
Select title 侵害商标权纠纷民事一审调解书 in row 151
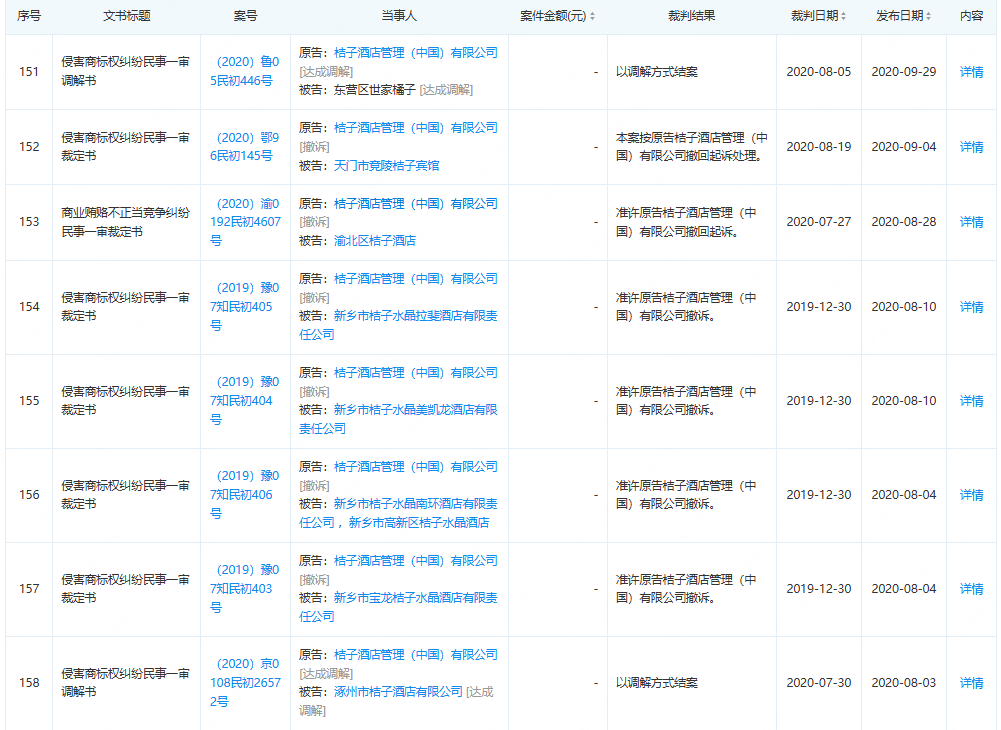pyautogui.click(x=126, y=71)
